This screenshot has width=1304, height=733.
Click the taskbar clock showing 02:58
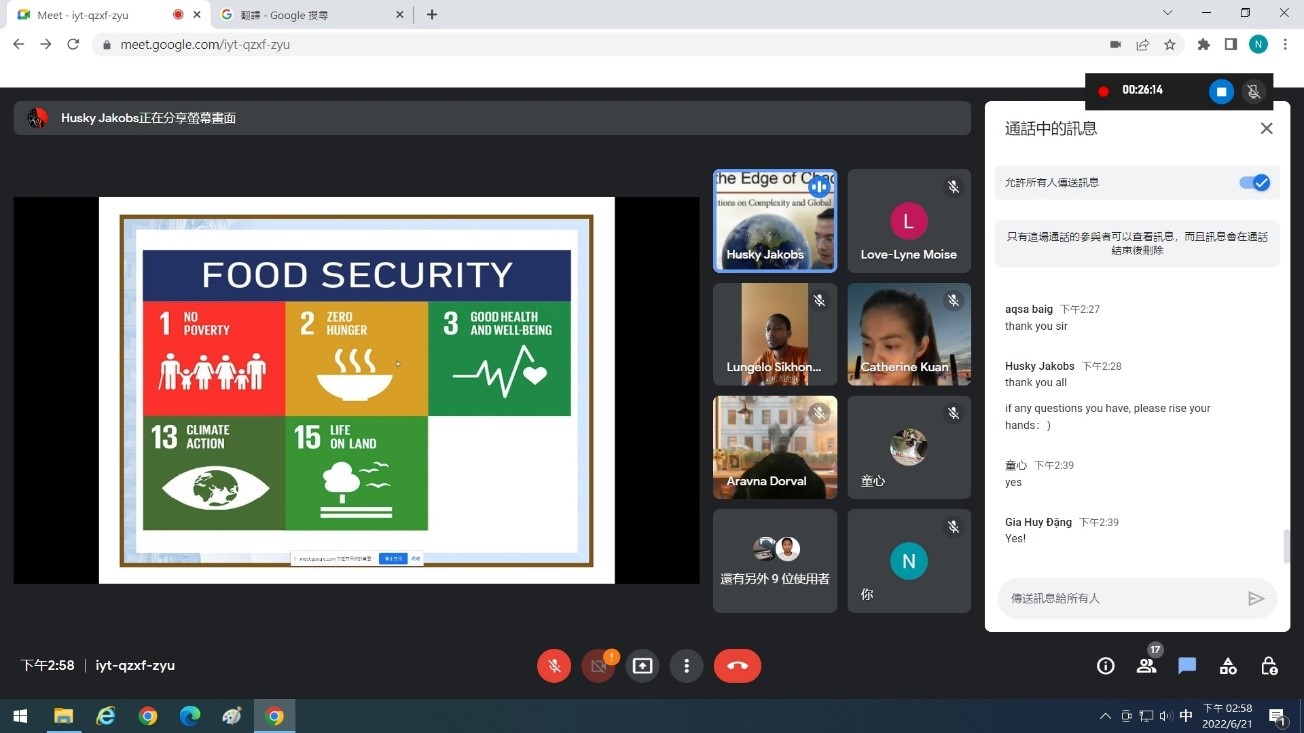pos(1227,716)
